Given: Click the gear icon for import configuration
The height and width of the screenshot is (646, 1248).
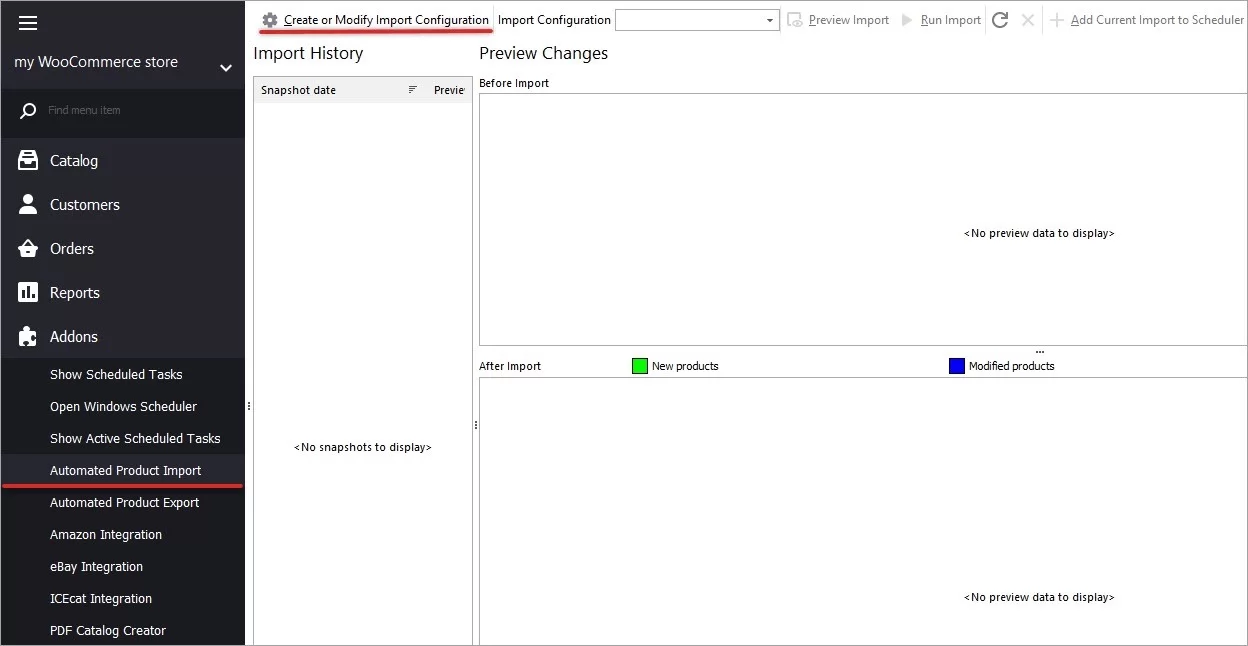Looking at the screenshot, I should click(268, 19).
